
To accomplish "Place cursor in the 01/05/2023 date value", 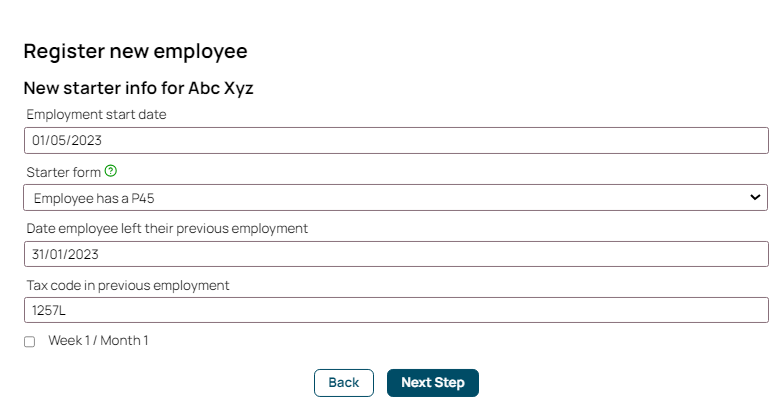I will [x=67, y=140].
